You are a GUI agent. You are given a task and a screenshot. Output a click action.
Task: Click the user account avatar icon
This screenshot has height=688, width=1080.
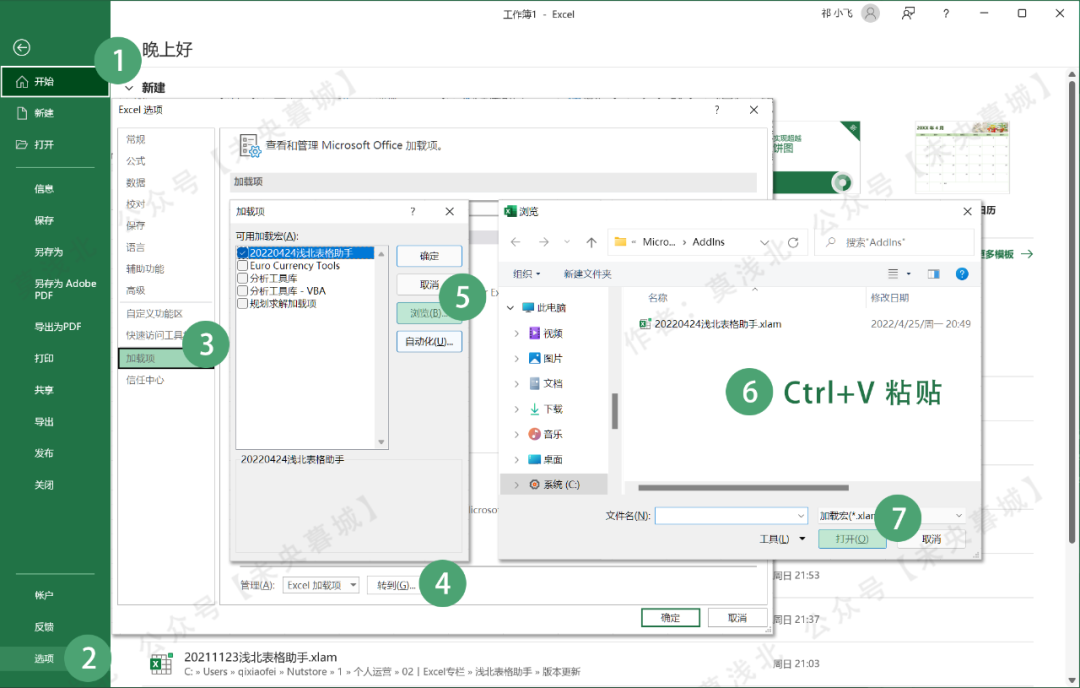[x=871, y=13]
